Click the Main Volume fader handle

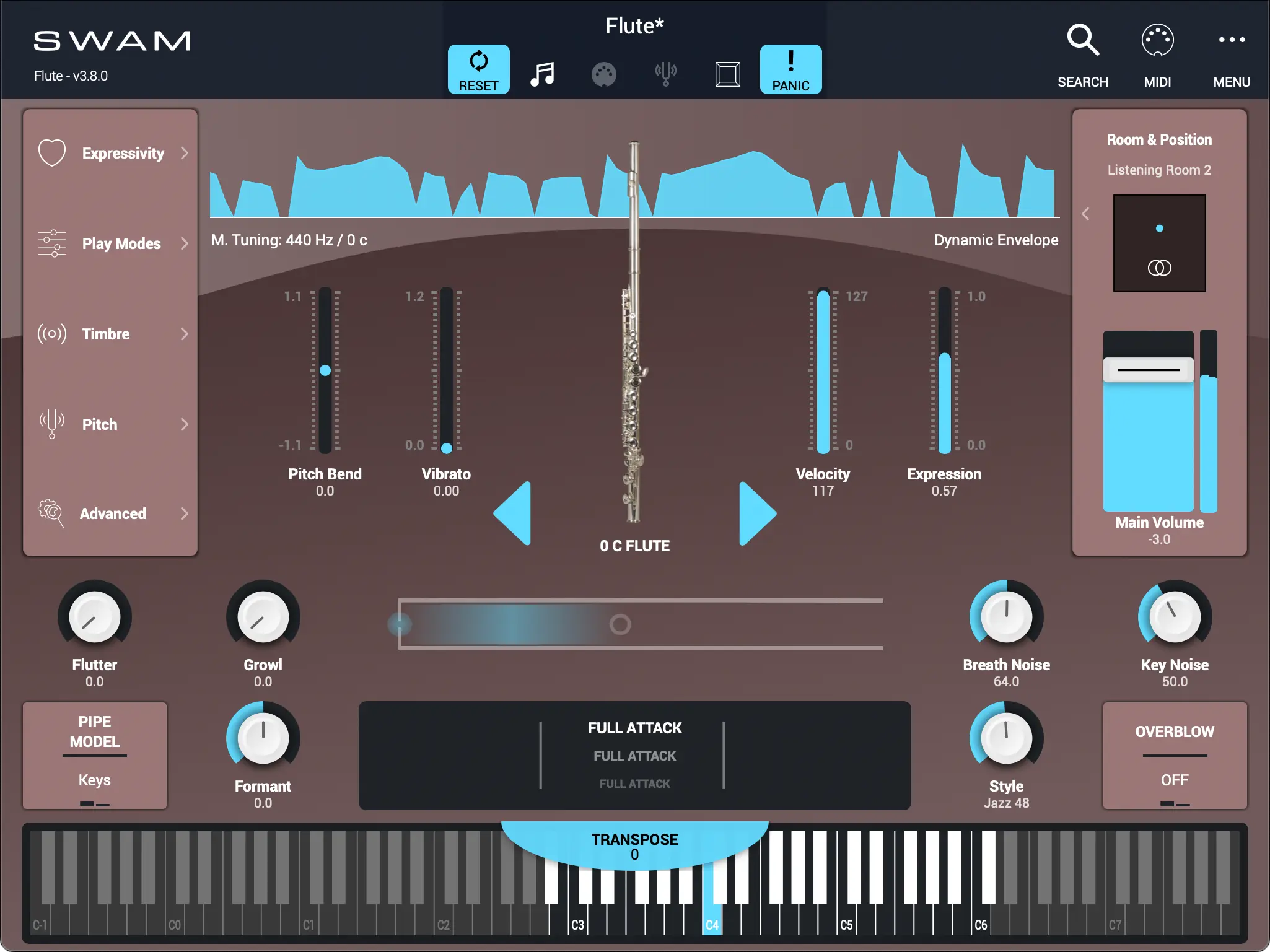click(x=1148, y=370)
